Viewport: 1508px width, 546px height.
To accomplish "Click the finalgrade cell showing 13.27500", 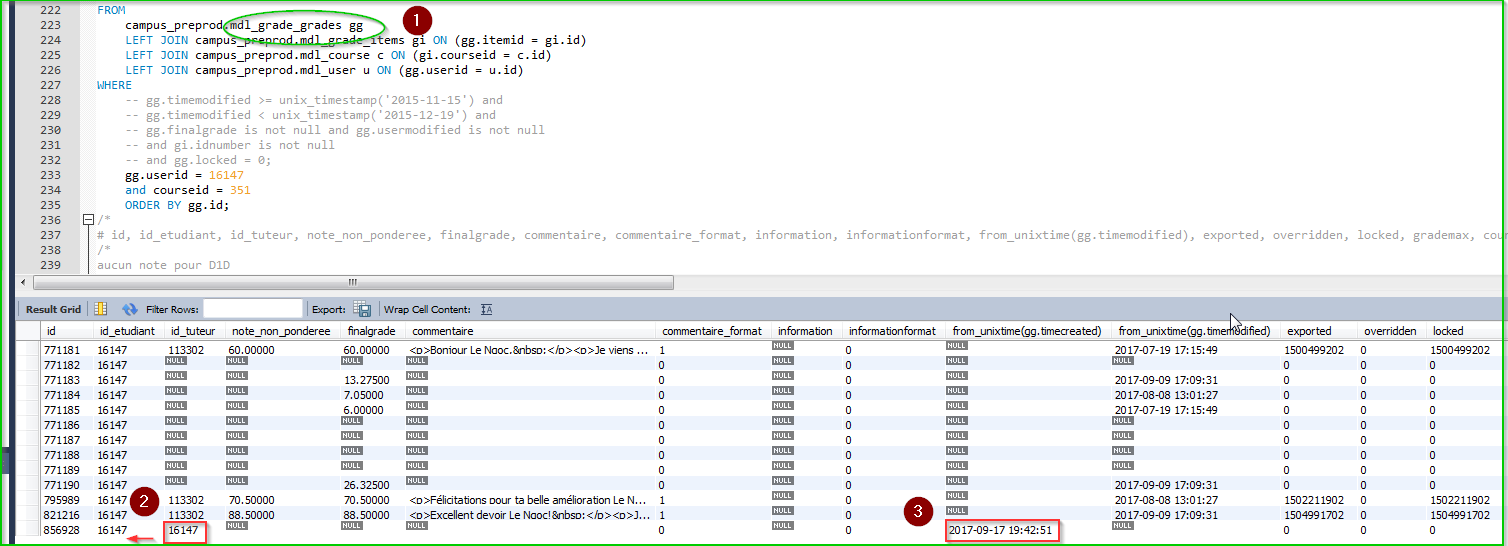I will [366, 380].
